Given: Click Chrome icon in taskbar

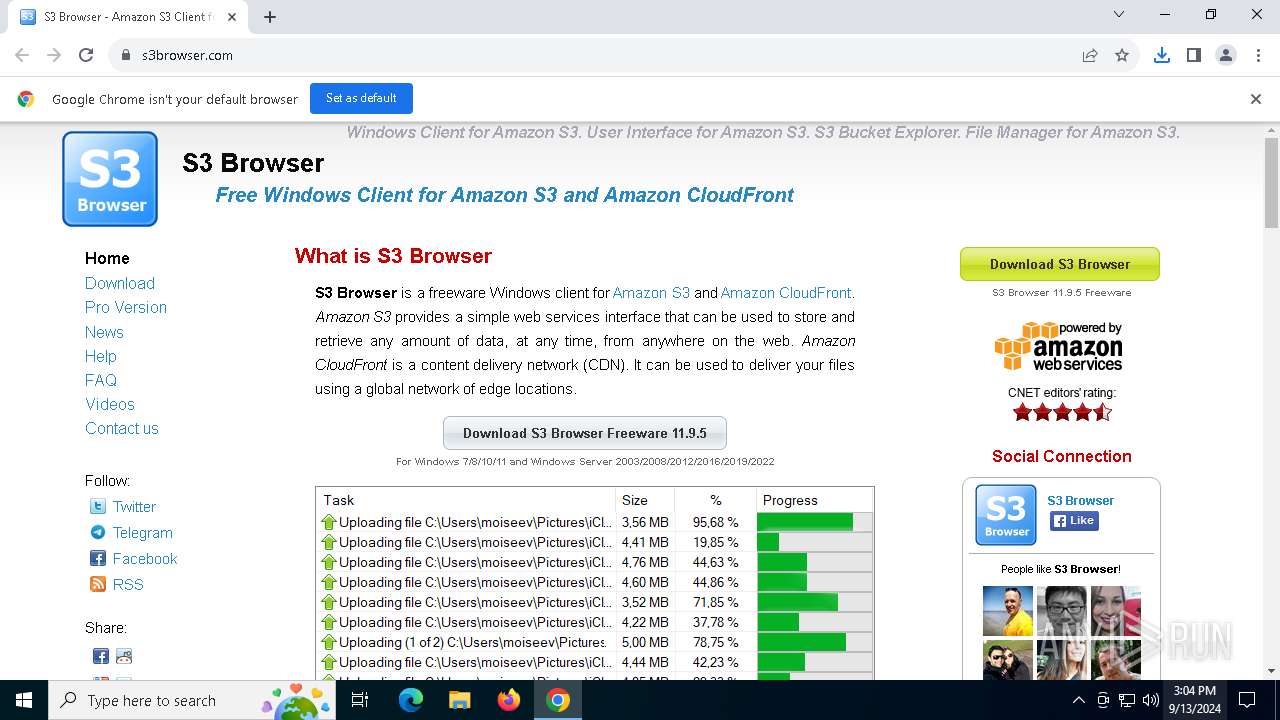Looking at the screenshot, I should pyautogui.click(x=558, y=700).
